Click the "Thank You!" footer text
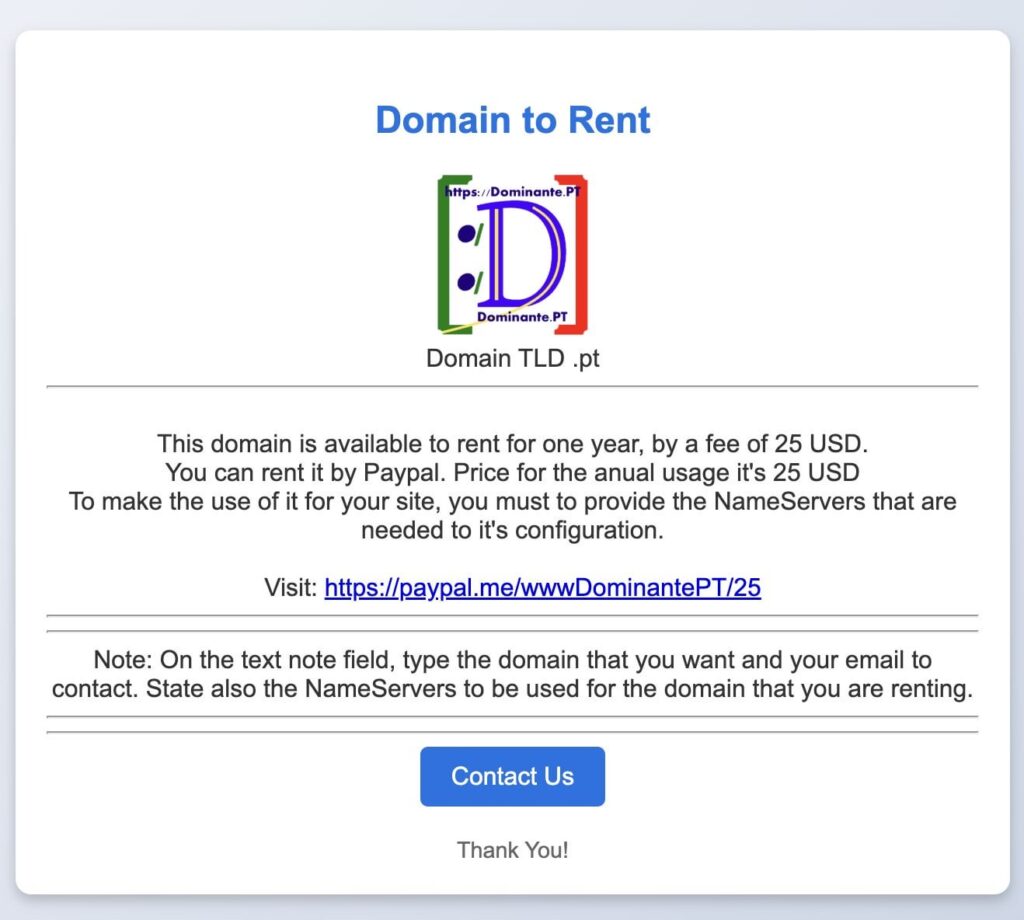This screenshot has height=920, width=1024. click(513, 849)
